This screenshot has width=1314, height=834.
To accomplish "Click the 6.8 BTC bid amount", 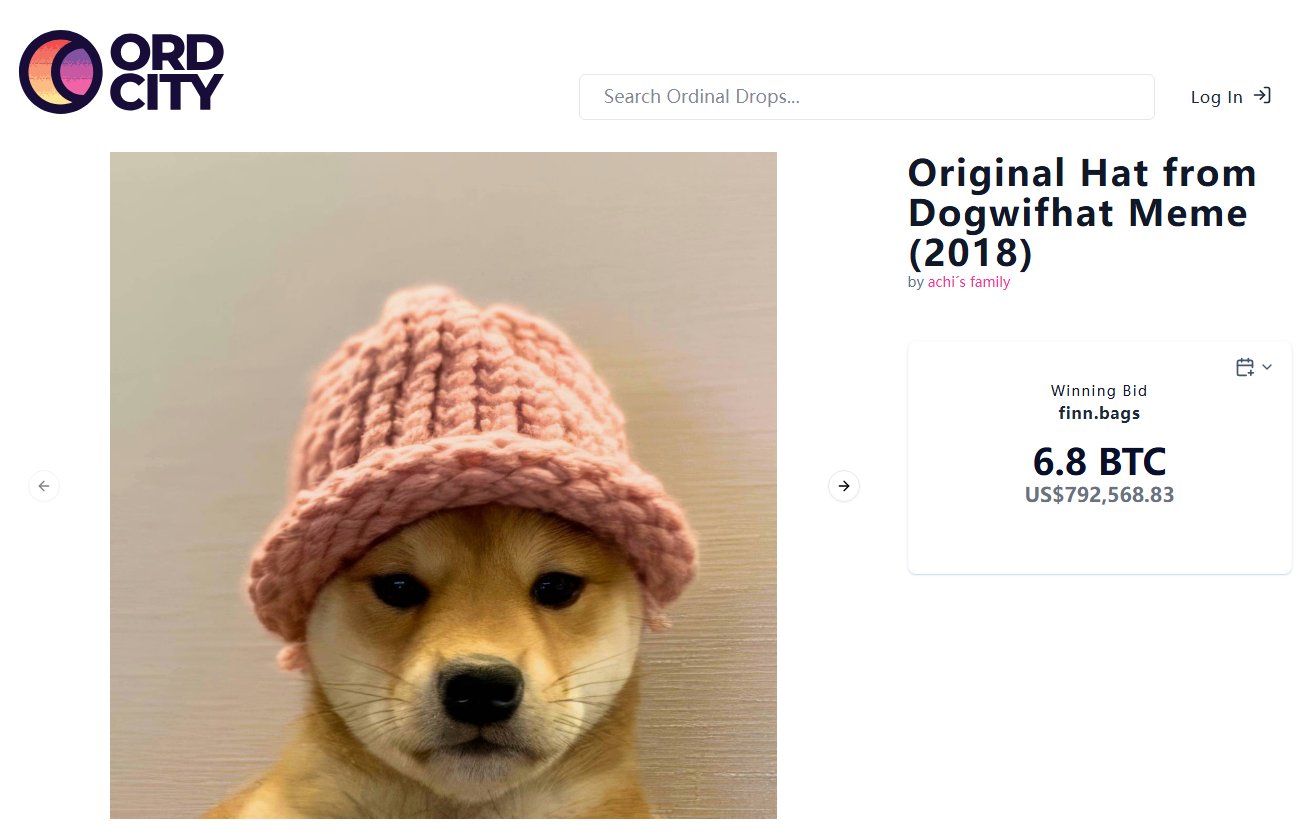I will coord(1099,462).
